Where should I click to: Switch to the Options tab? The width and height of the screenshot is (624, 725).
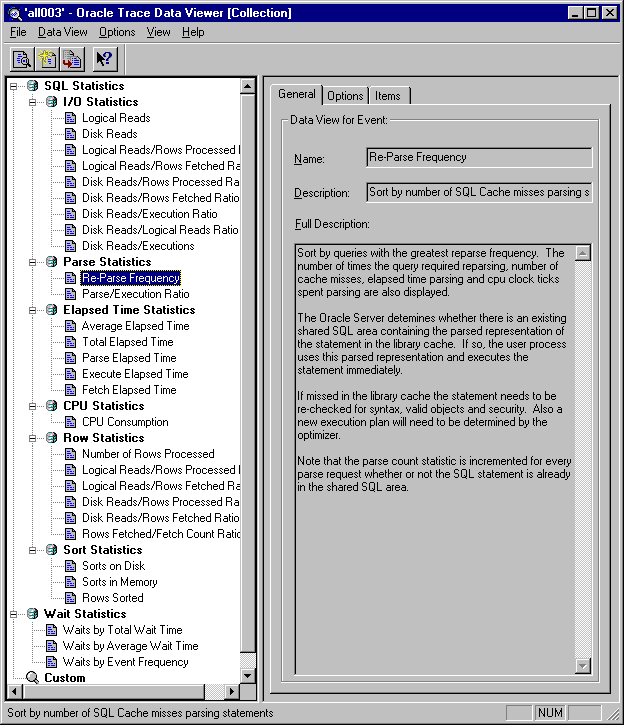pyautogui.click(x=345, y=96)
